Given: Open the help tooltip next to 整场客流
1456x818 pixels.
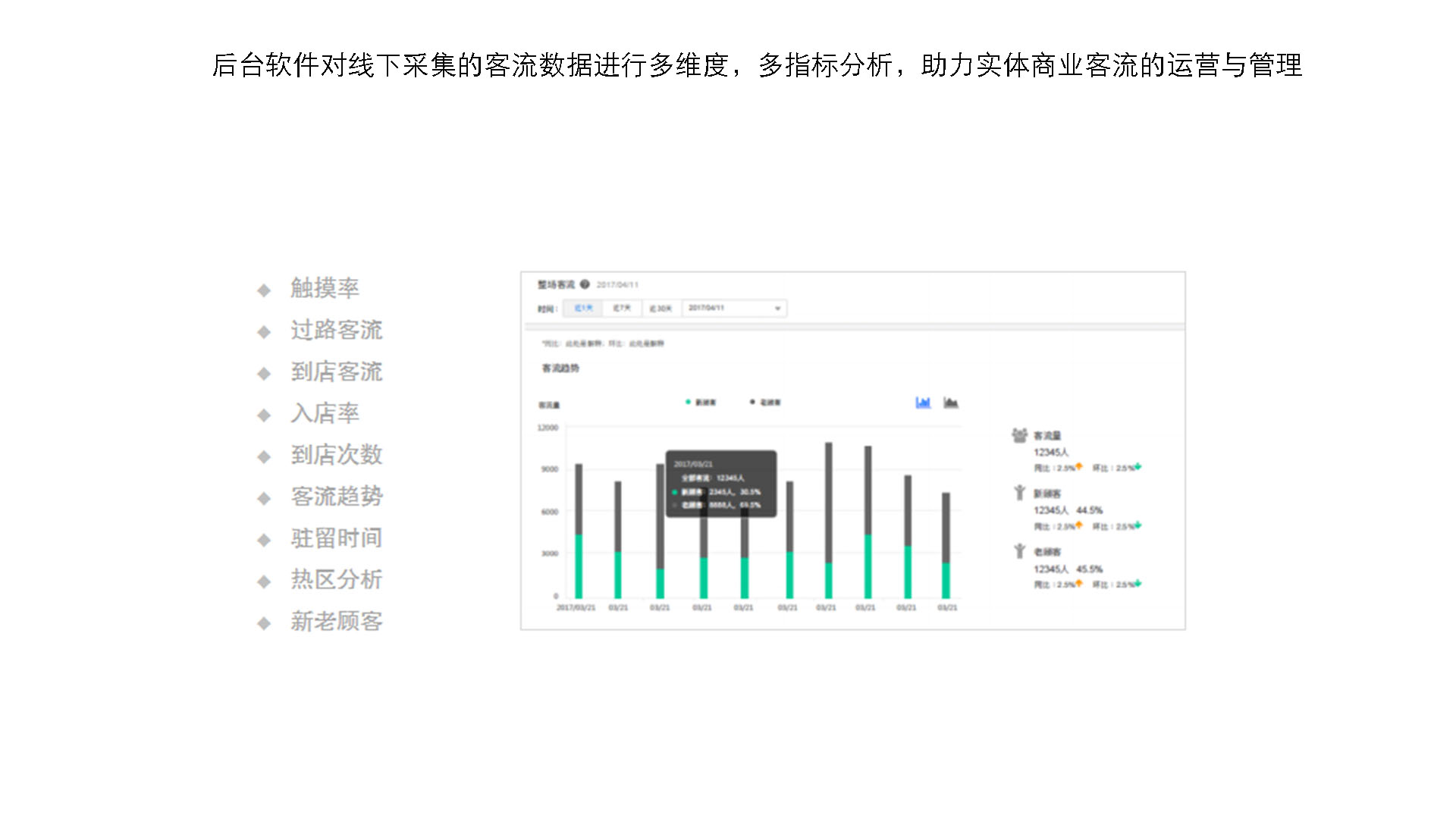Looking at the screenshot, I should (584, 284).
